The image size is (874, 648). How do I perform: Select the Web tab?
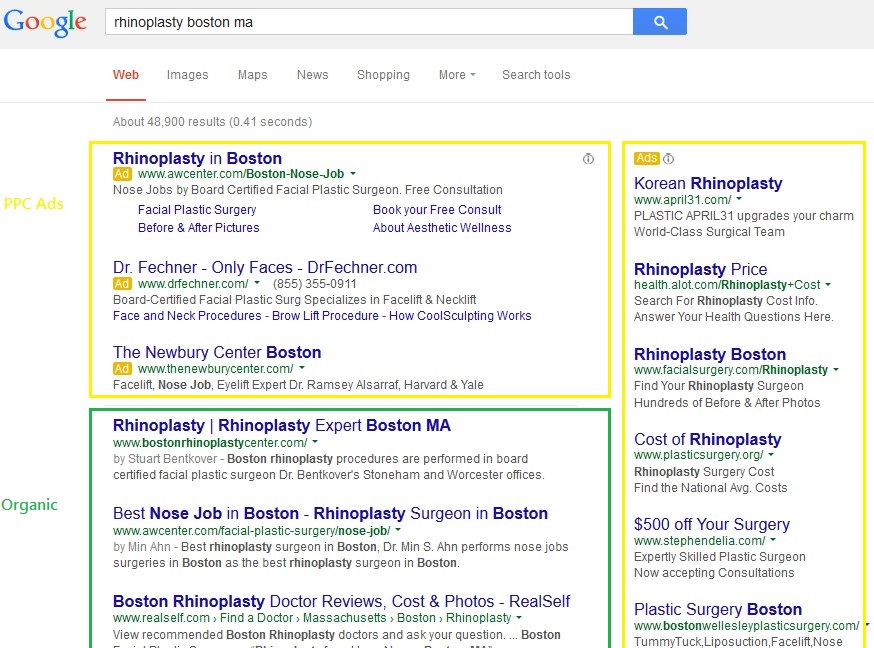pos(126,75)
